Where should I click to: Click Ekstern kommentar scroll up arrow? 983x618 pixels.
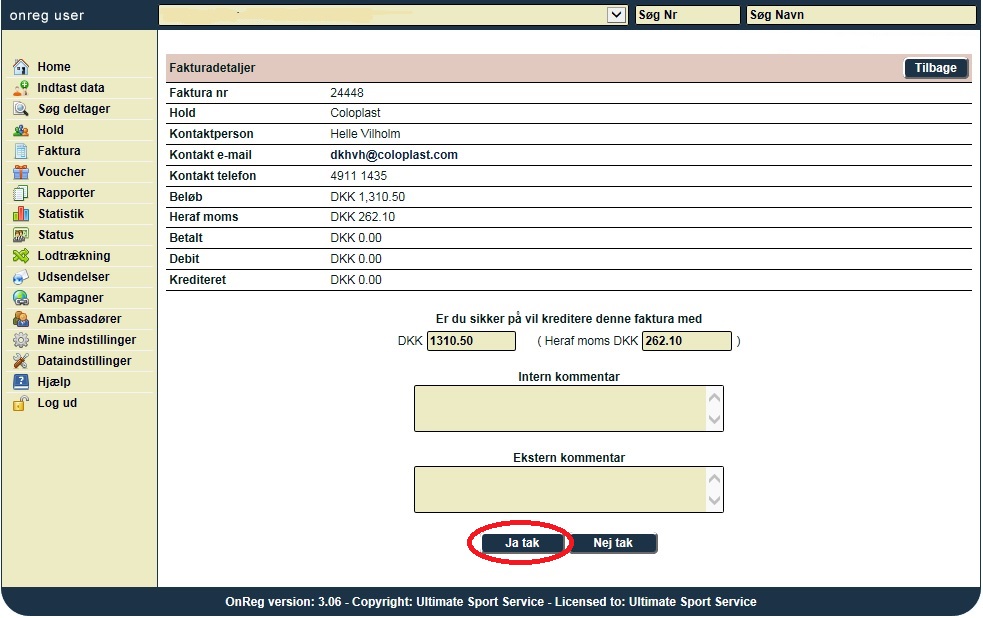click(714, 478)
